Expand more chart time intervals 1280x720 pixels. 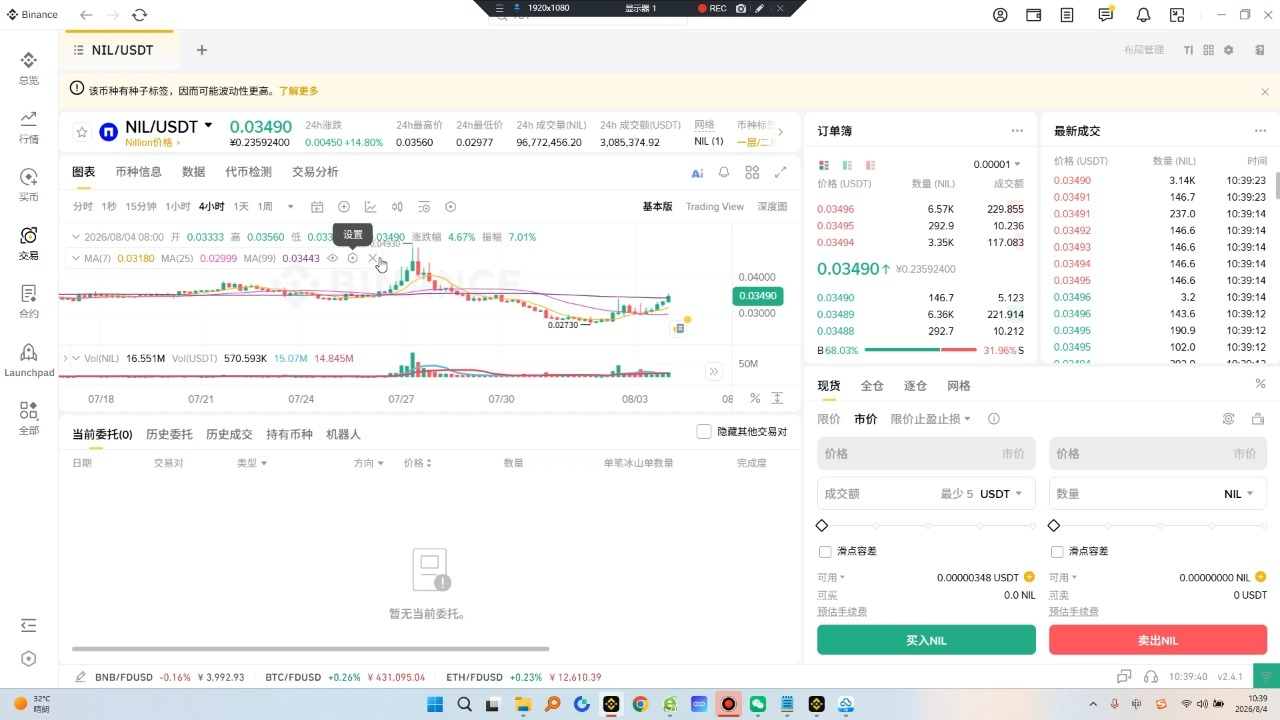291,207
